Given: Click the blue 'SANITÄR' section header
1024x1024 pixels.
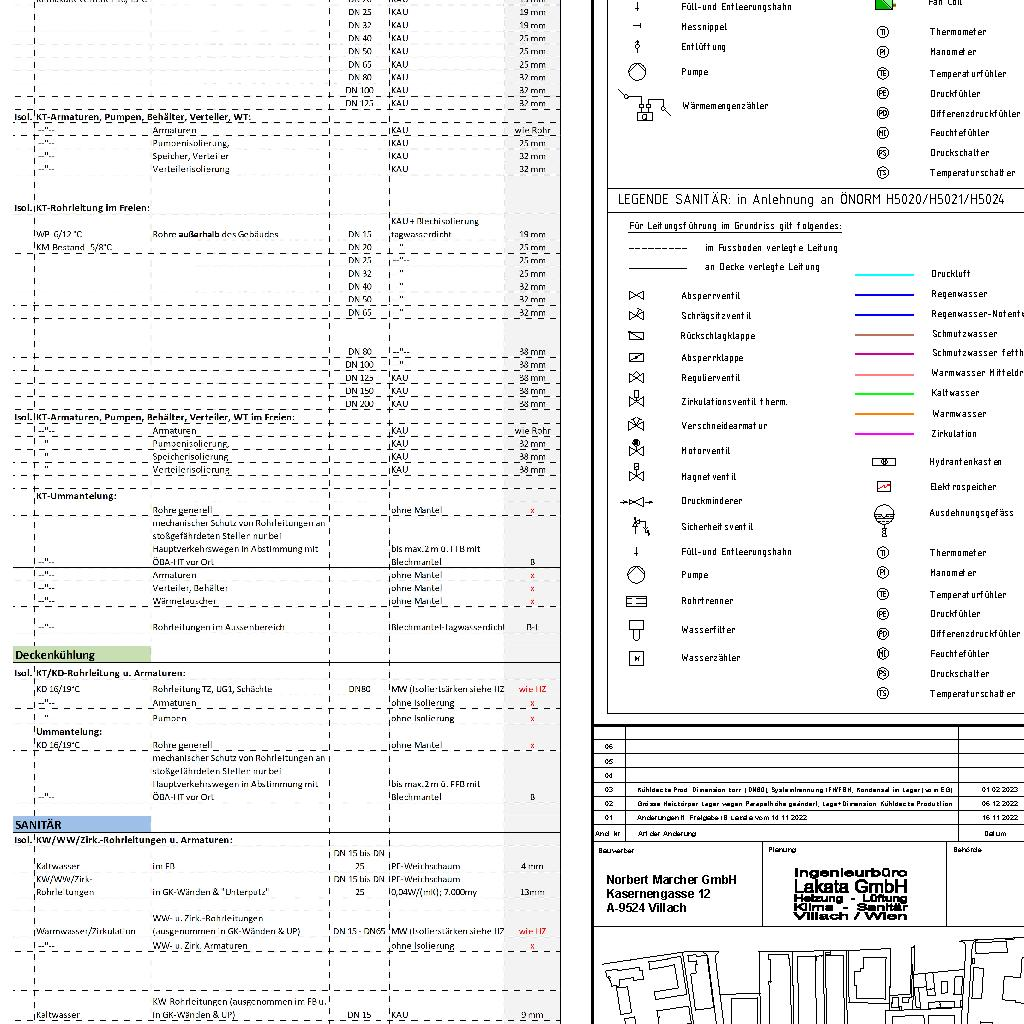Looking at the screenshot, I should pyautogui.click(x=82, y=824).
